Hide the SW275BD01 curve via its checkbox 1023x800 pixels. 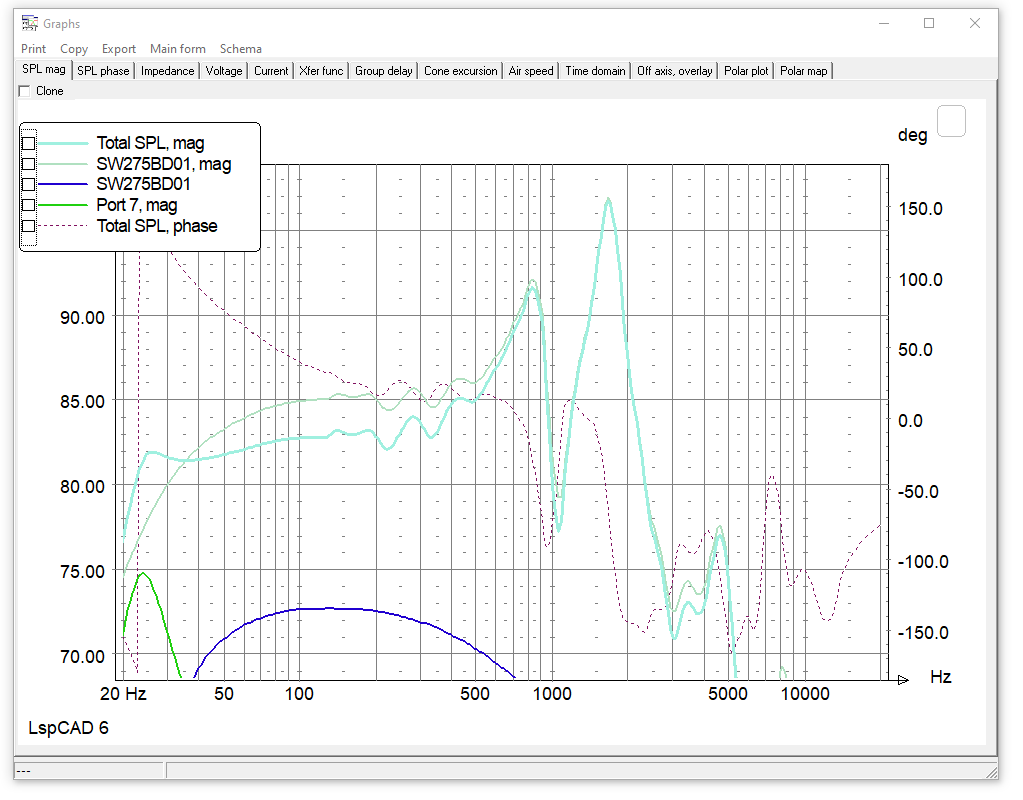(x=28, y=183)
